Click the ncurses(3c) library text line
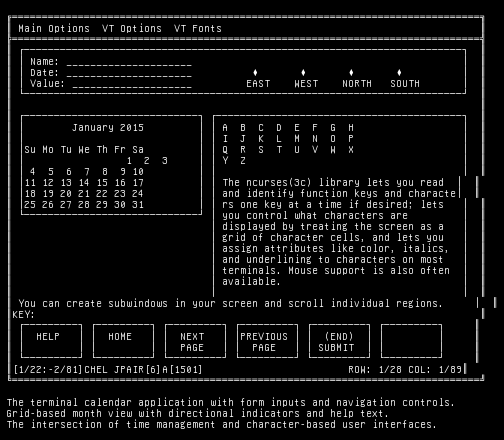This screenshot has height=440, width=504. coord(333,183)
